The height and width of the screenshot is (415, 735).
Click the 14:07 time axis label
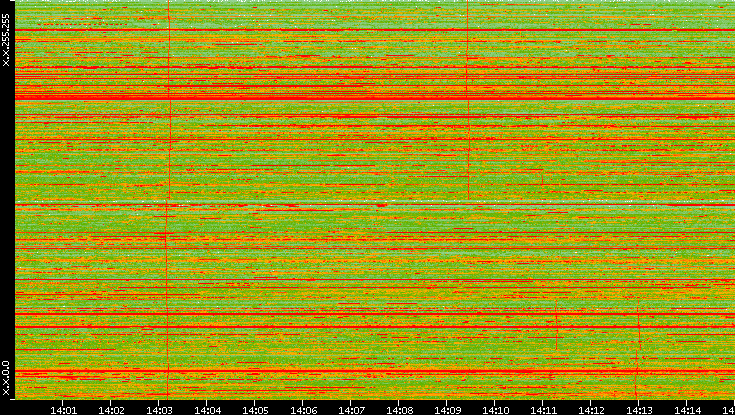351,410
